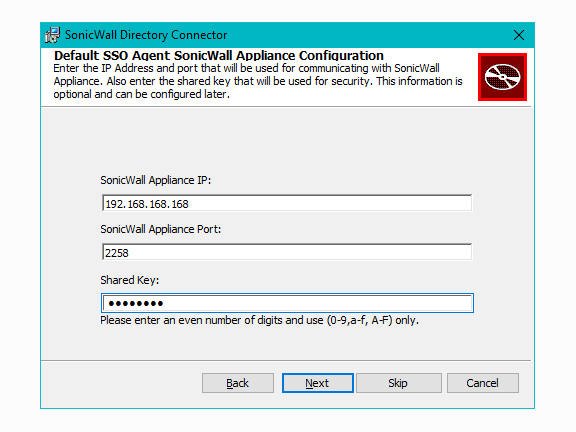Click the 'SonicWall Appliance IP:' label
Viewport: 576px width, 432px height.
tap(156, 180)
